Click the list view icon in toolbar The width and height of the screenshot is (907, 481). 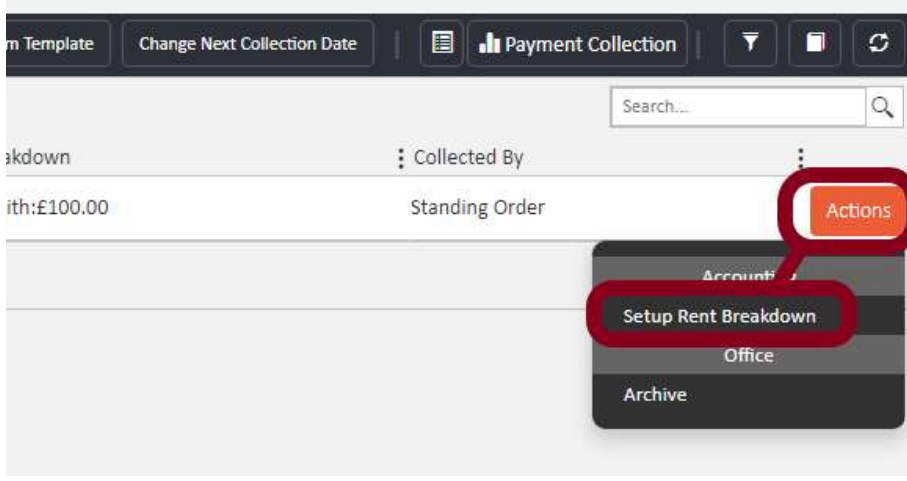tap(442, 44)
